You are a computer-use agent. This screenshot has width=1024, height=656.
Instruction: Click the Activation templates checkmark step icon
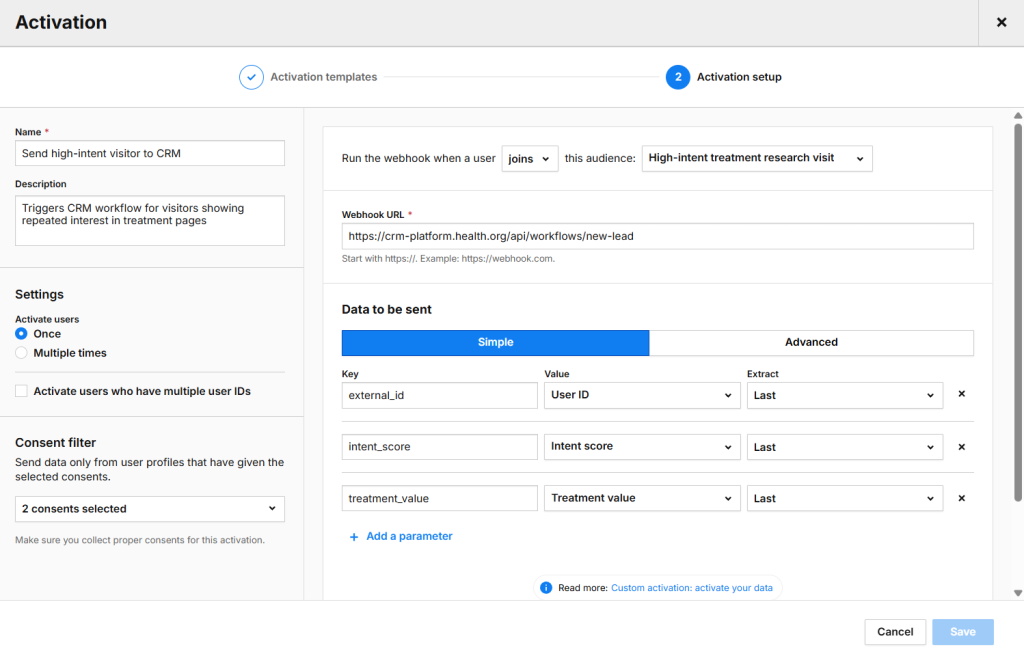[x=251, y=77]
